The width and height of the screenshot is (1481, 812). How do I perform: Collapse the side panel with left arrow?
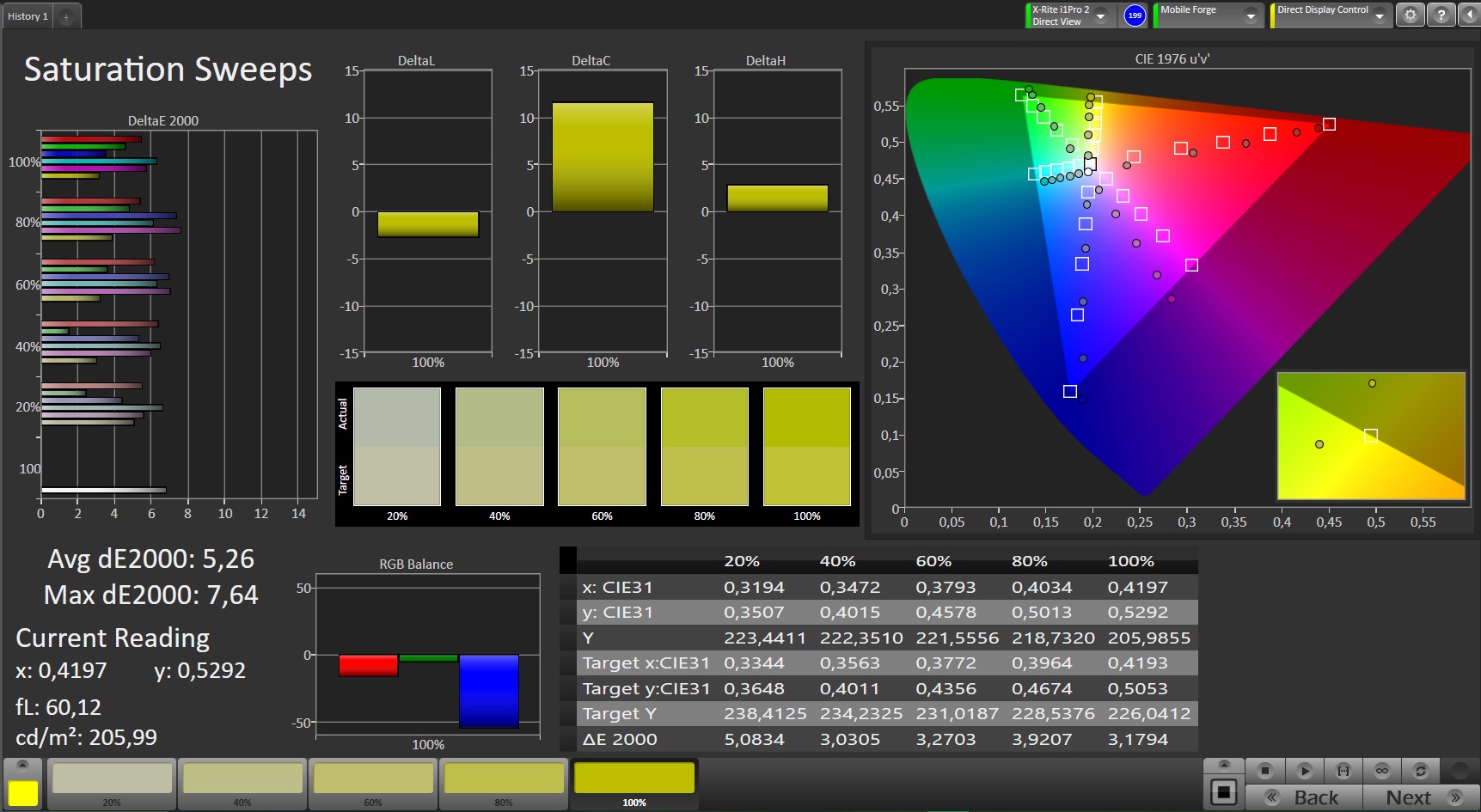[1469, 15]
